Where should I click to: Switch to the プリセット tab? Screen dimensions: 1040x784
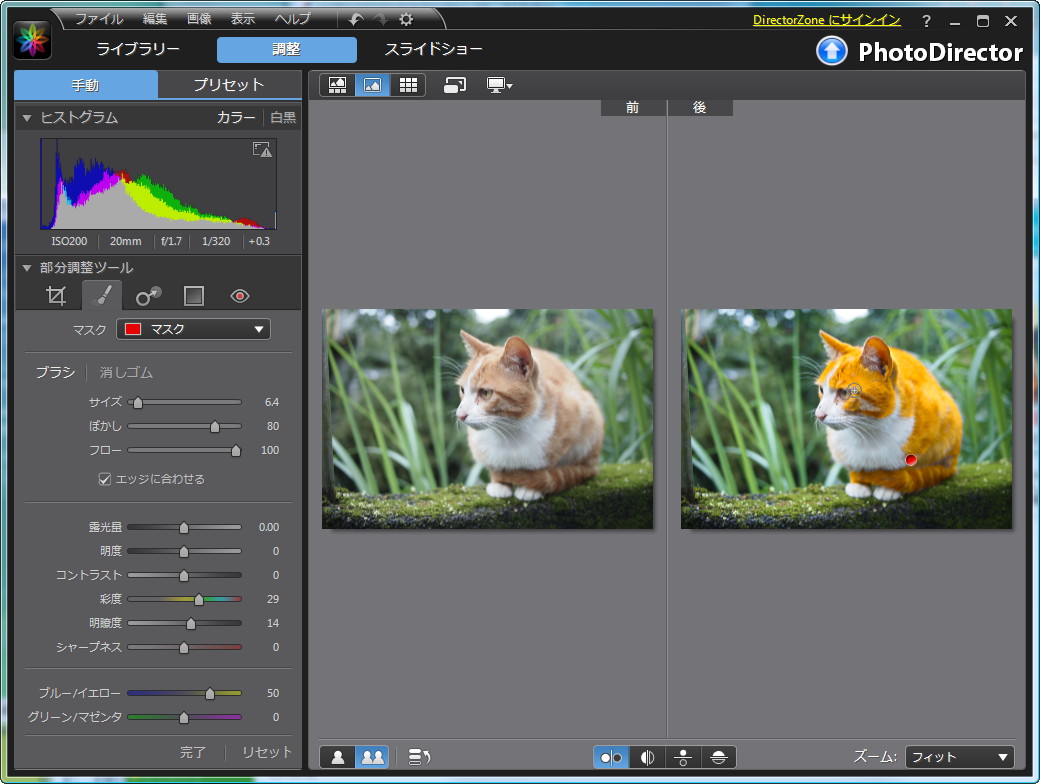click(228, 85)
